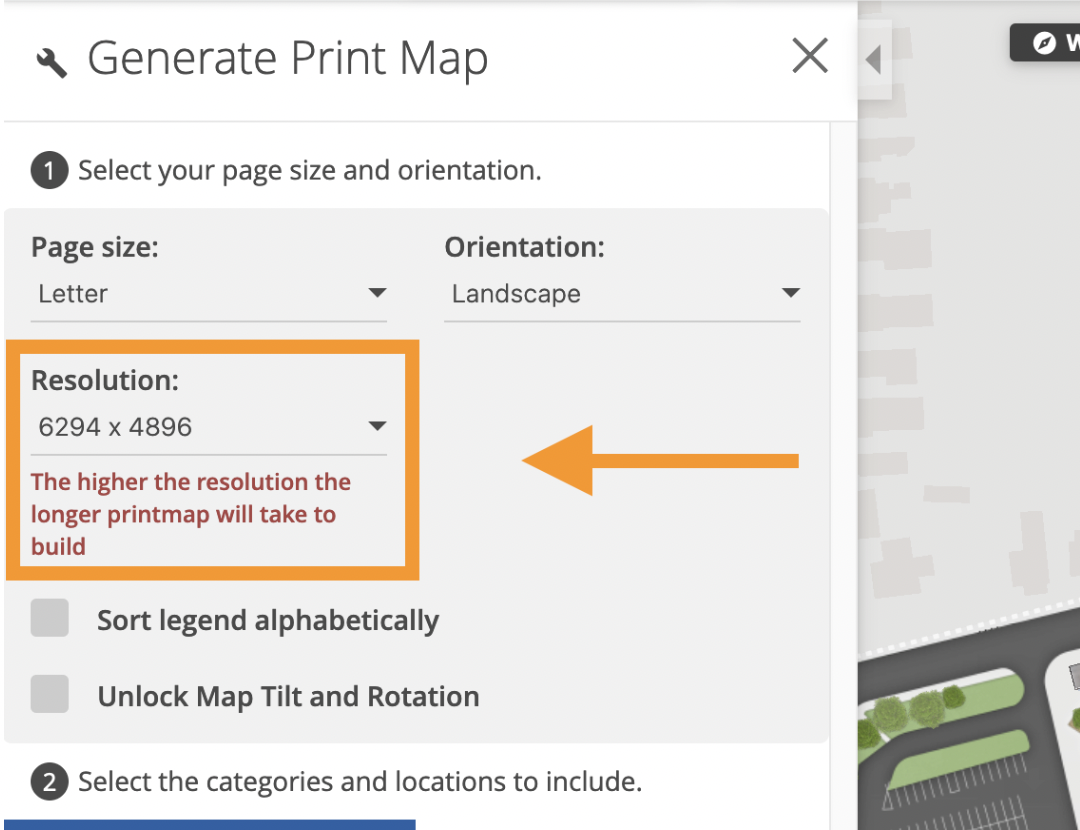Click the Resolution label
The image size is (1080, 830).
[x=105, y=380]
